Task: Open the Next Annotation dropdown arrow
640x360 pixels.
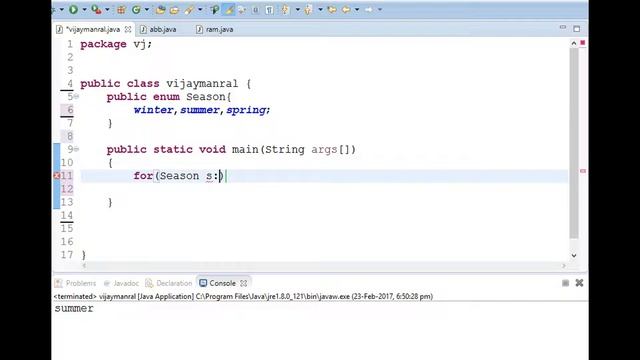Action: point(298,9)
